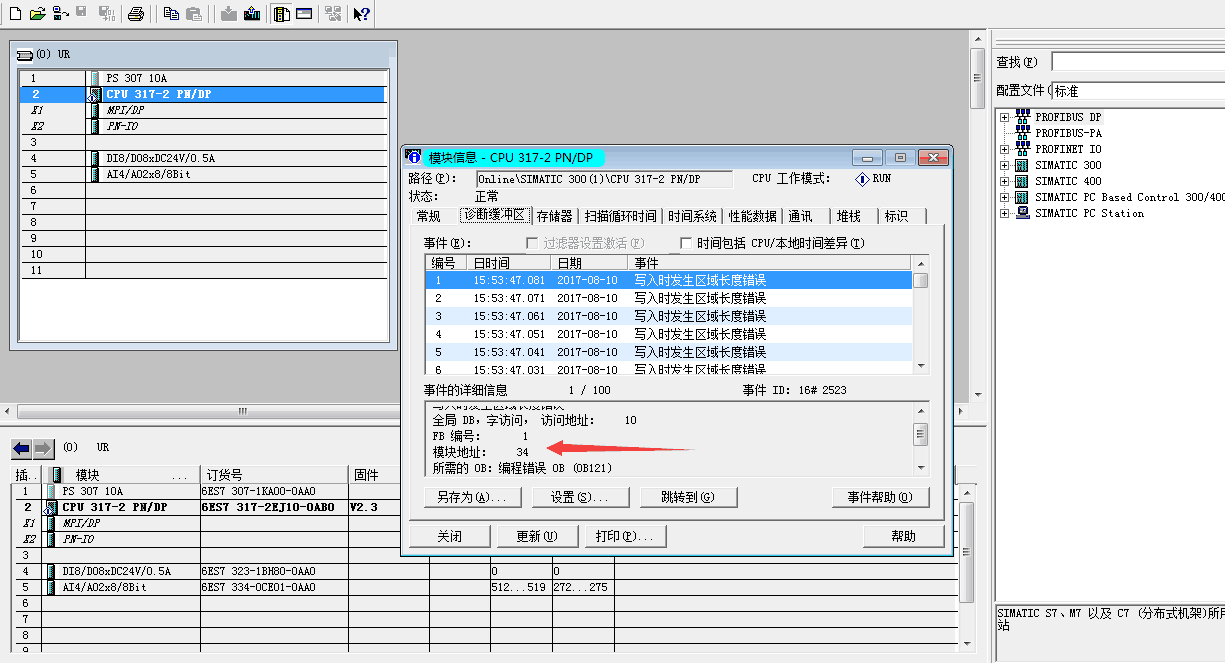Click the SIMATIC 300 catalog icon
Image resolution: width=1225 pixels, height=663 pixels.
(x=1022, y=165)
